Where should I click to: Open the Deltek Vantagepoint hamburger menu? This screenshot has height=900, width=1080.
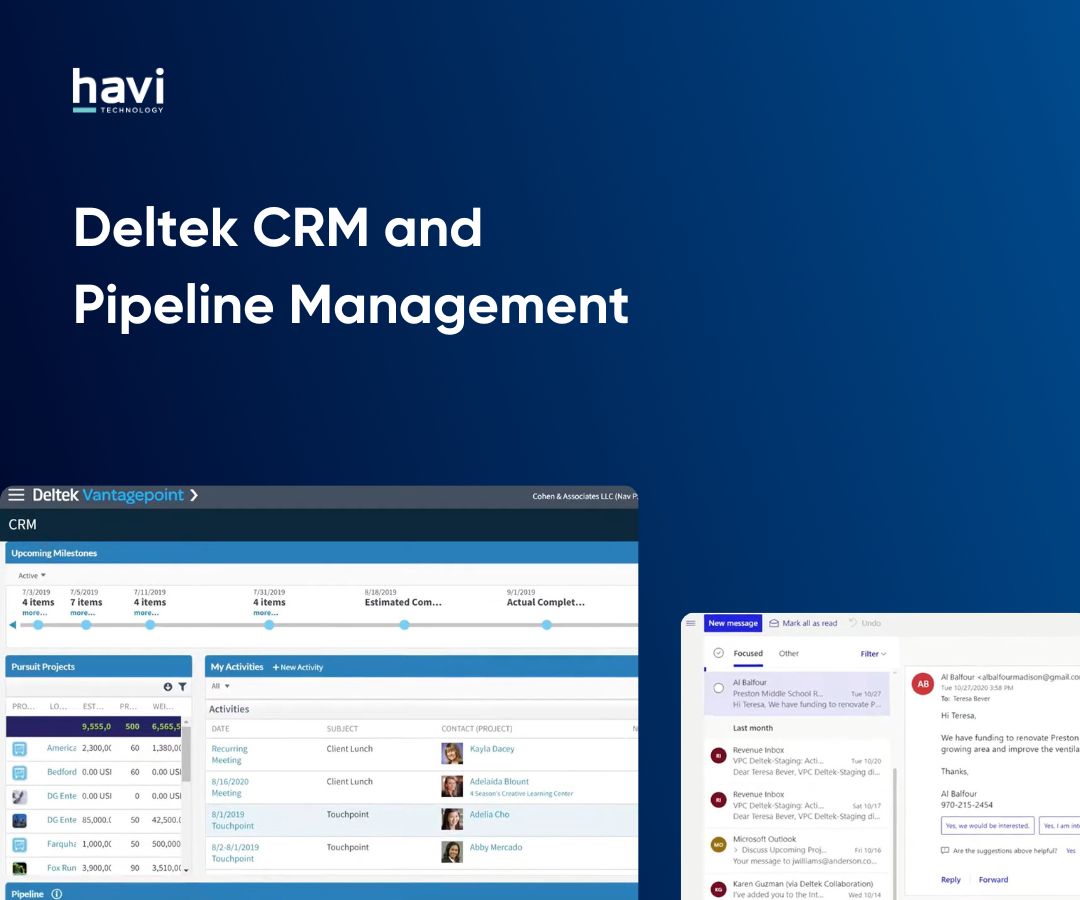tap(16, 495)
